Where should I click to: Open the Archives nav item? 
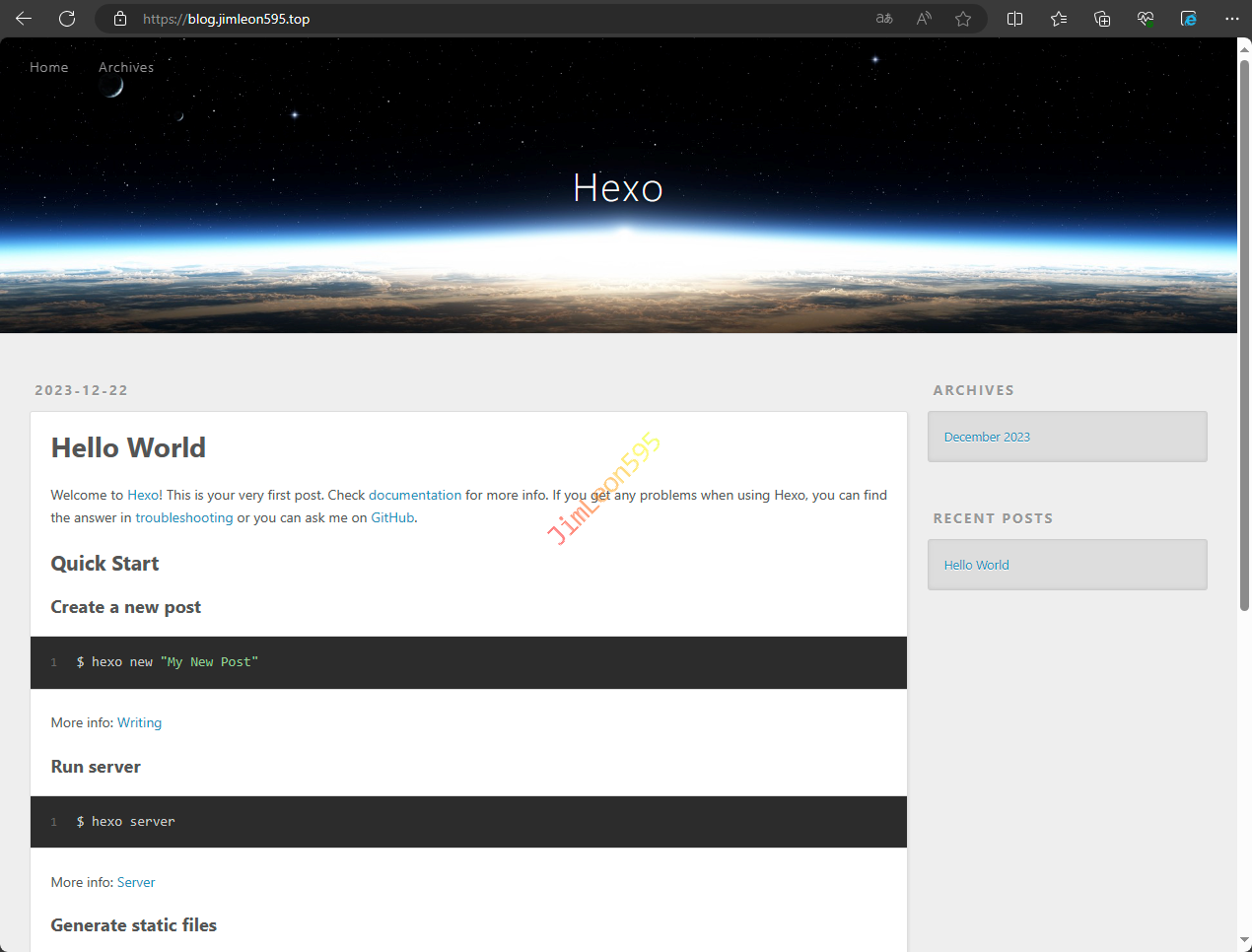point(126,67)
